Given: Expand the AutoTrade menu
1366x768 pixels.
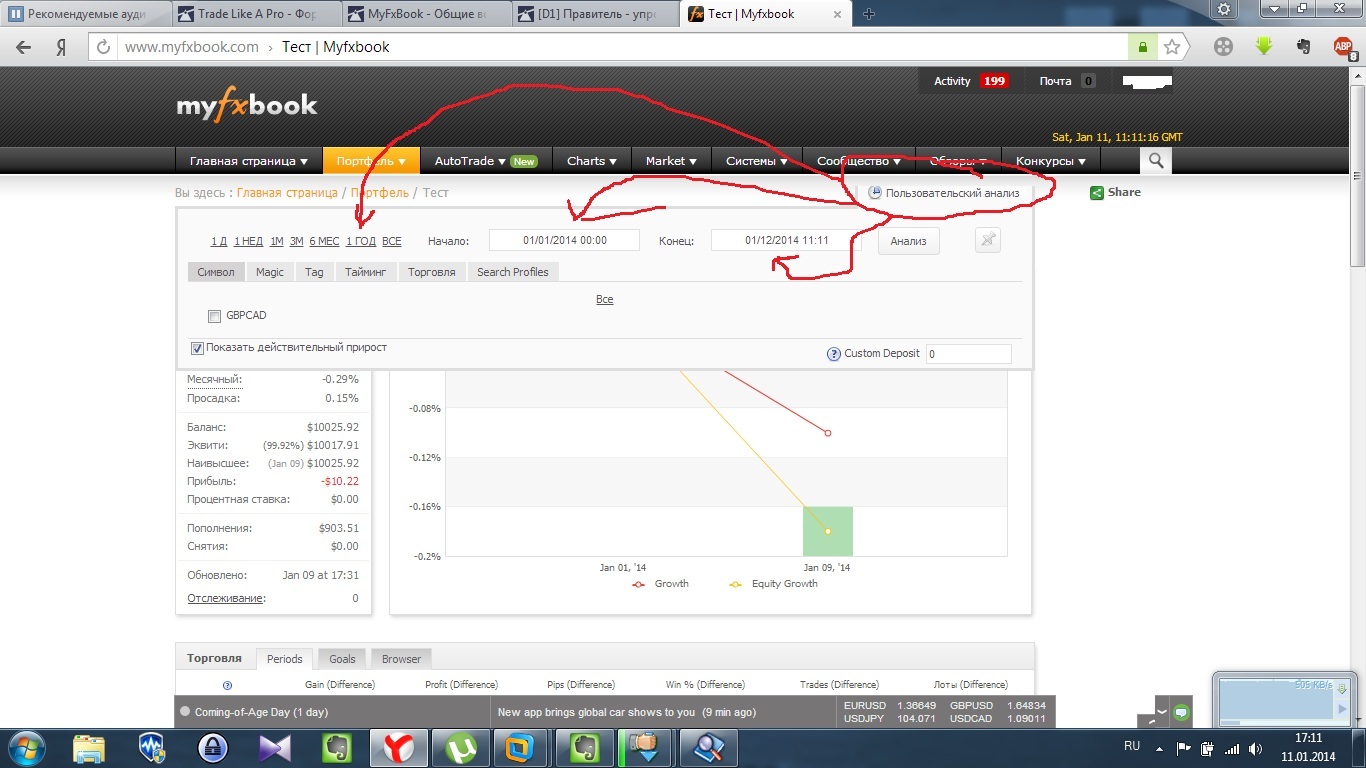Looking at the screenshot, I should pos(486,161).
